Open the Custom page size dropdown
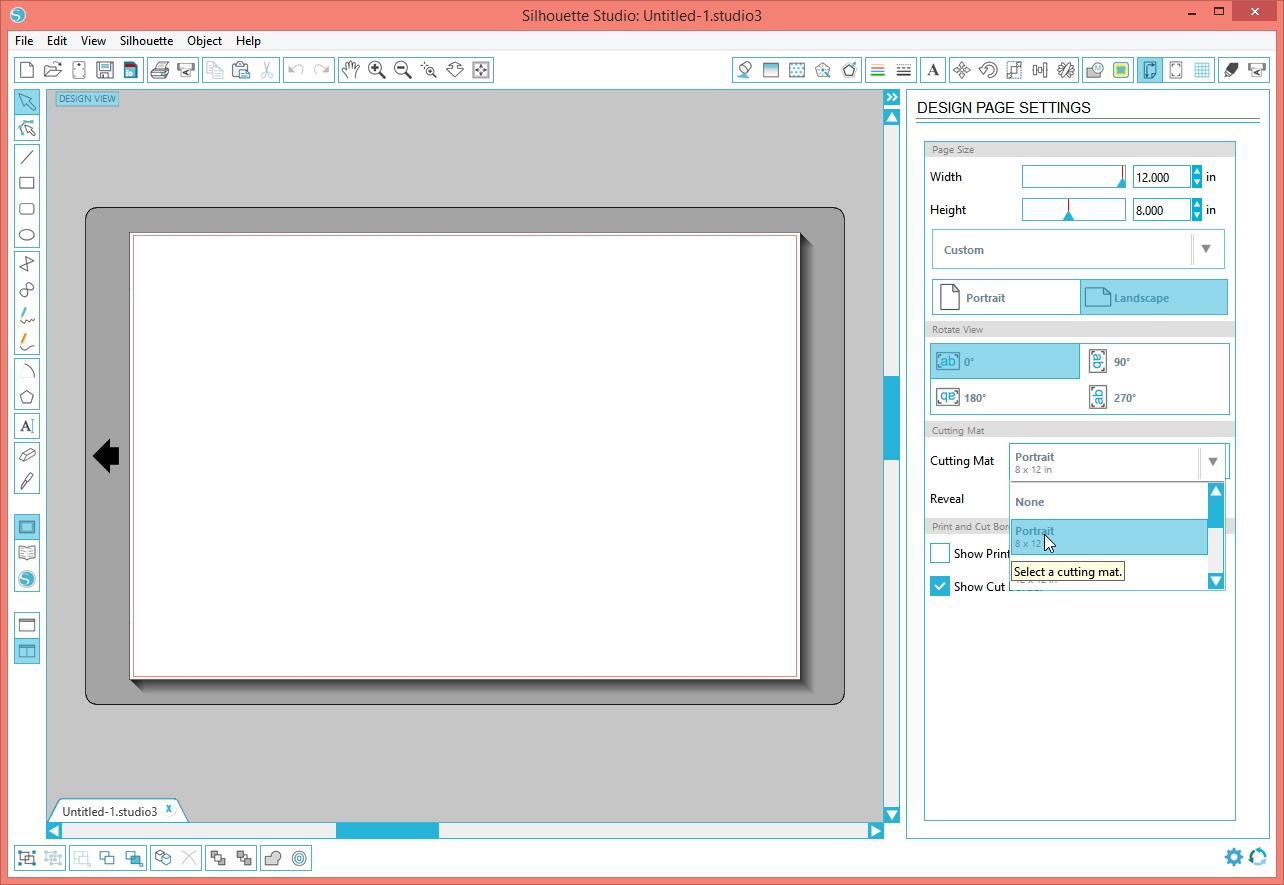Image resolution: width=1284 pixels, height=885 pixels. point(1078,249)
